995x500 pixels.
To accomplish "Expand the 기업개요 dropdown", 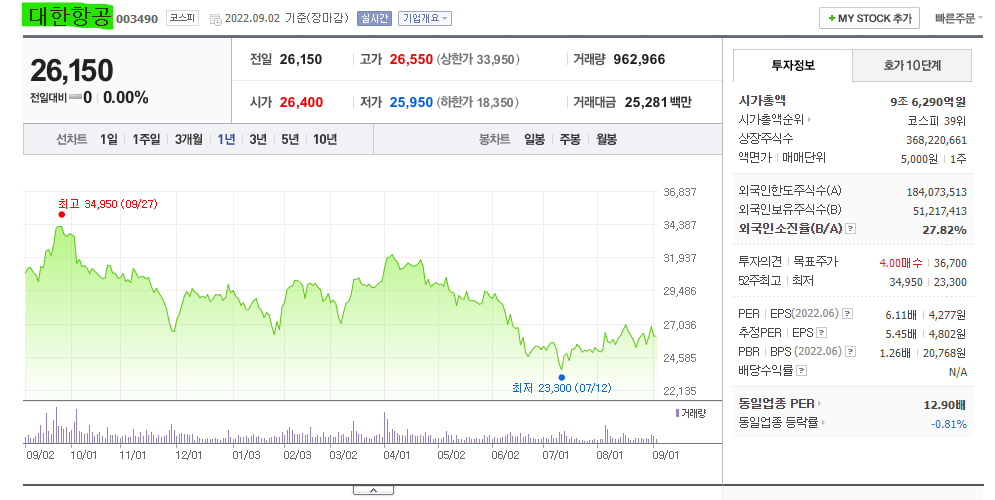I will [x=425, y=18].
